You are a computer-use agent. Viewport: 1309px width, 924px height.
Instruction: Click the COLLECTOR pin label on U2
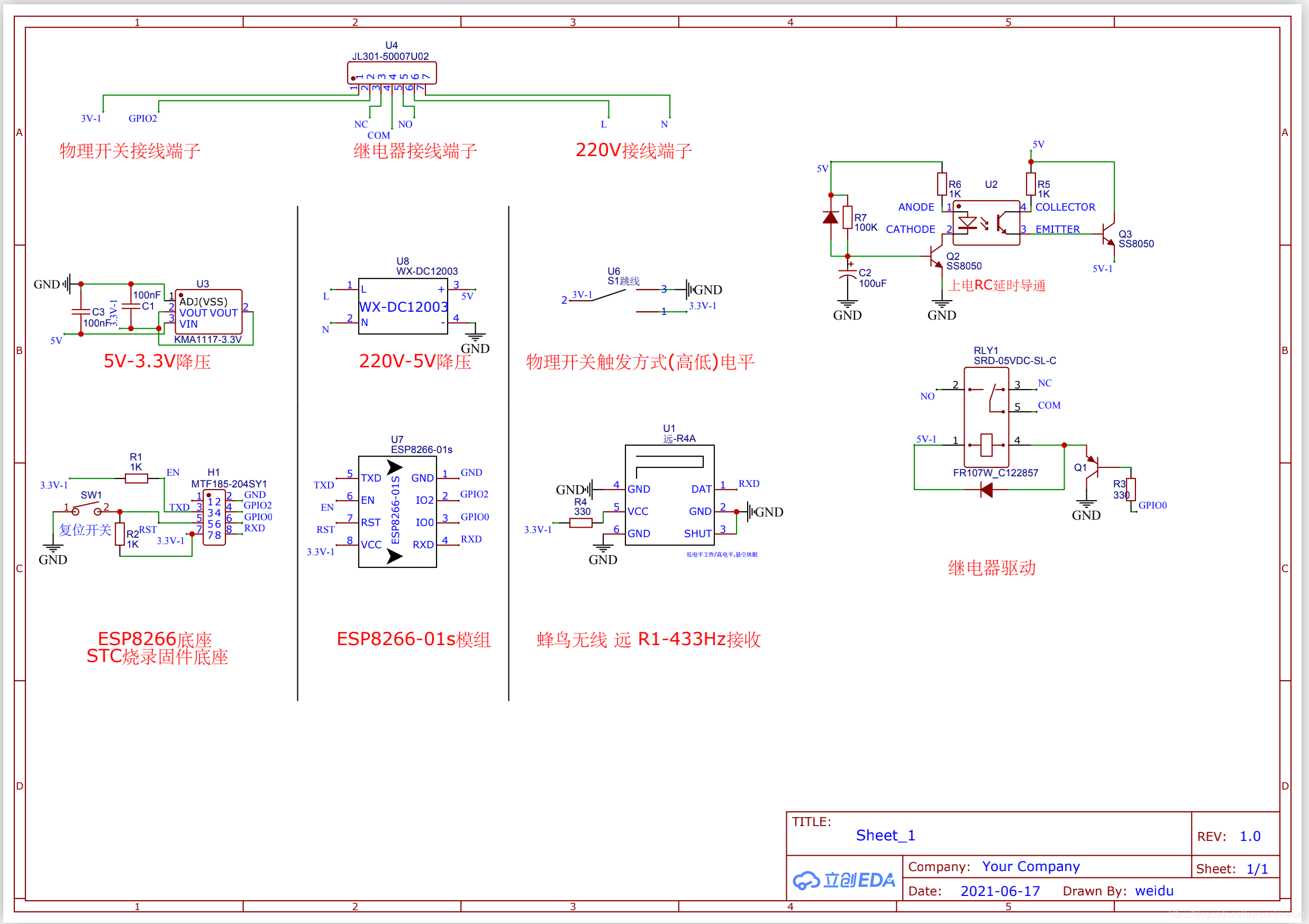tap(1066, 207)
